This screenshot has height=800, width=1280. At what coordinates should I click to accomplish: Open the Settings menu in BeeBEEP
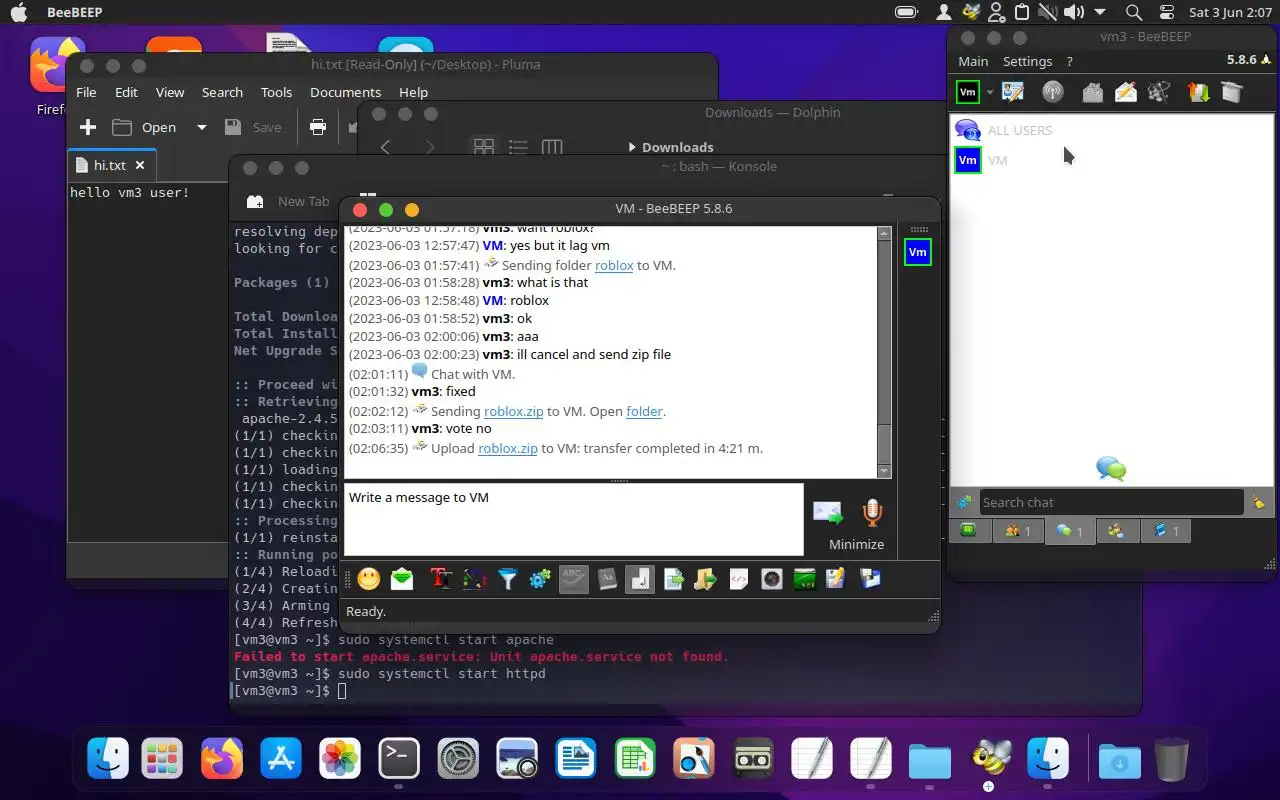coord(1027,61)
